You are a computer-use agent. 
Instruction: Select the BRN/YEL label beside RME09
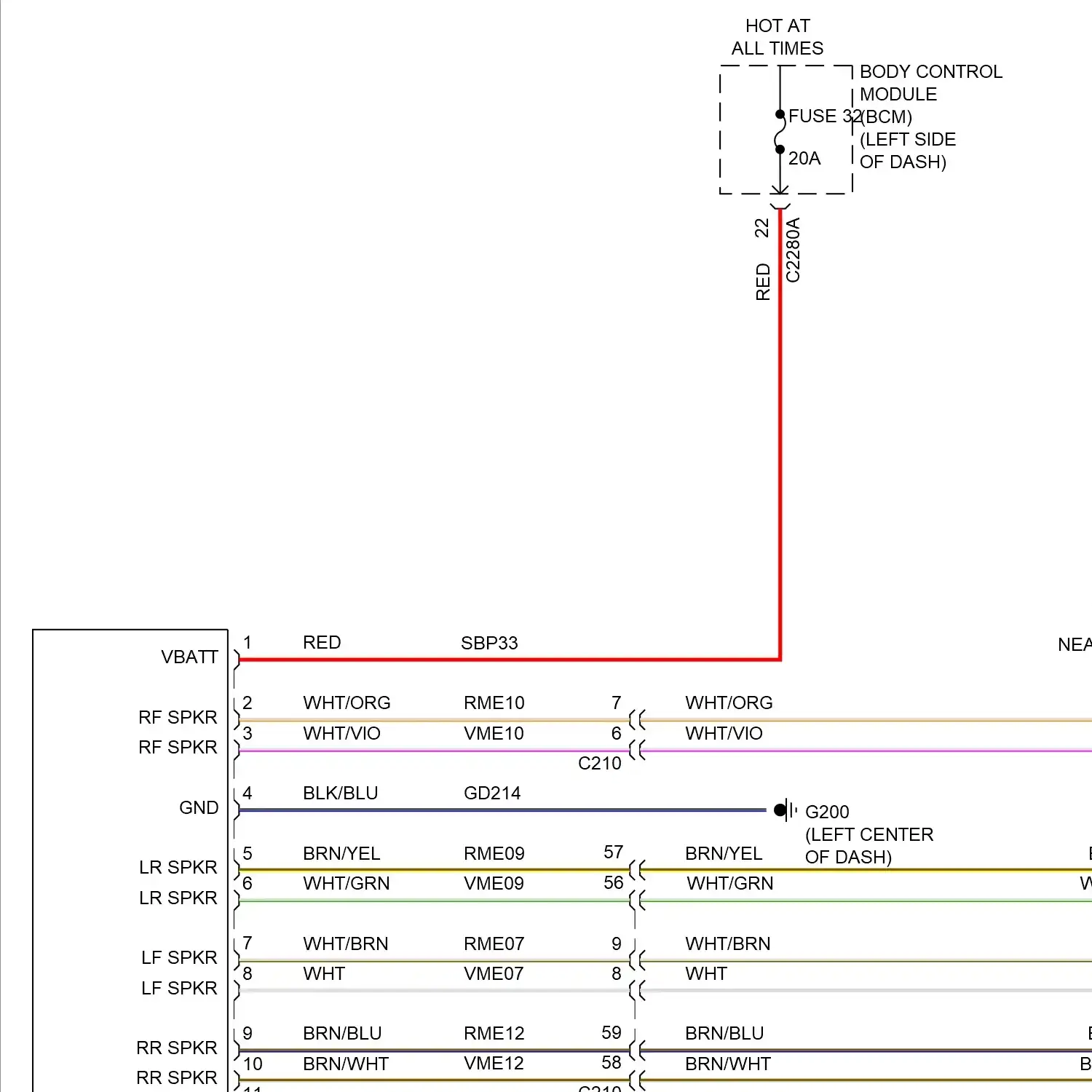(341, 854)
